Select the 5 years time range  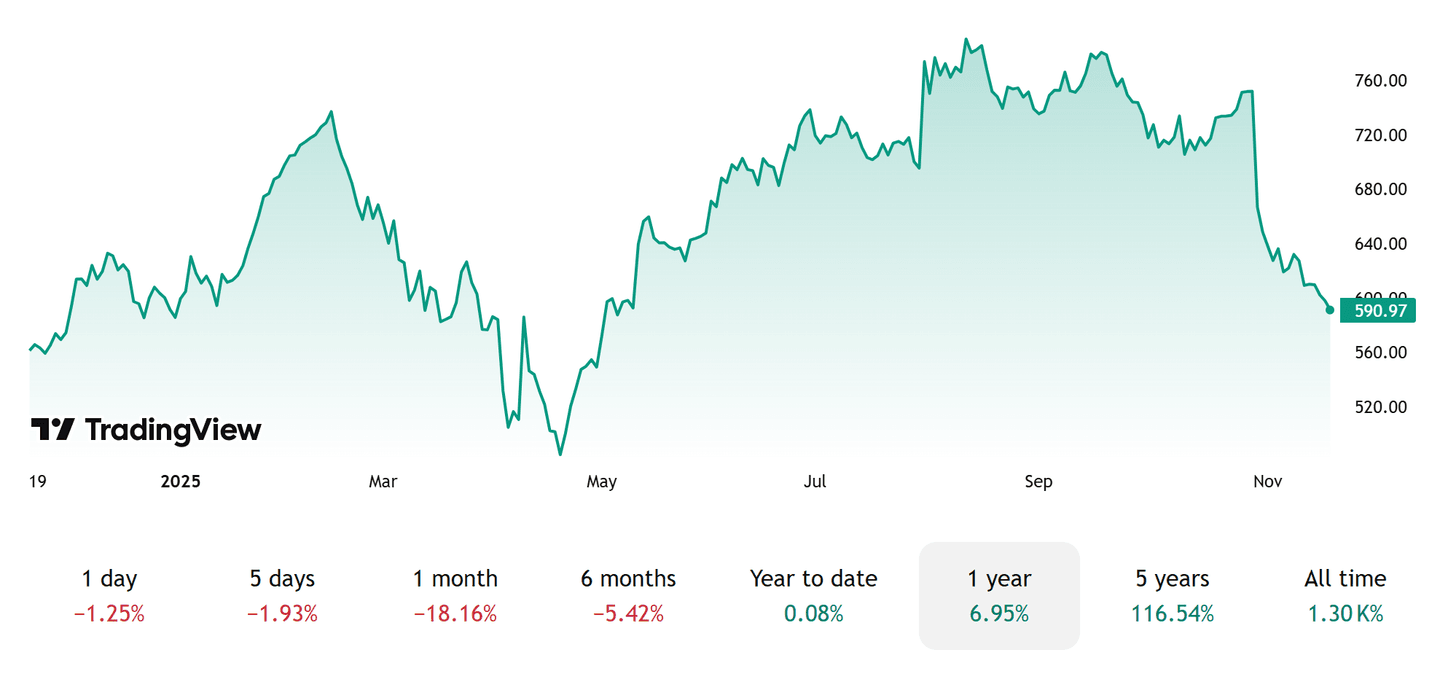1172,578
